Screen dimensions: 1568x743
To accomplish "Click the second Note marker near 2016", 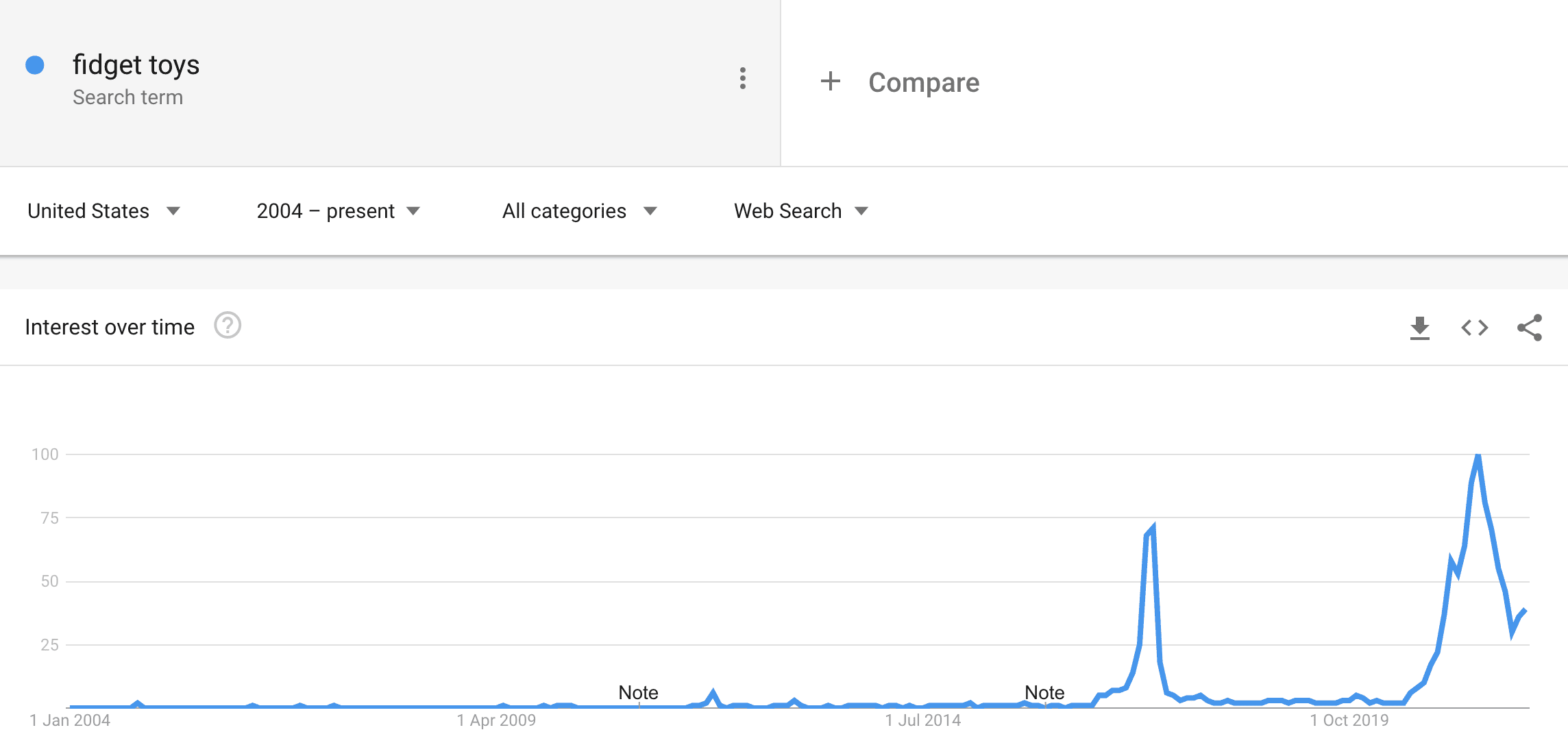I will point(1044,693).
